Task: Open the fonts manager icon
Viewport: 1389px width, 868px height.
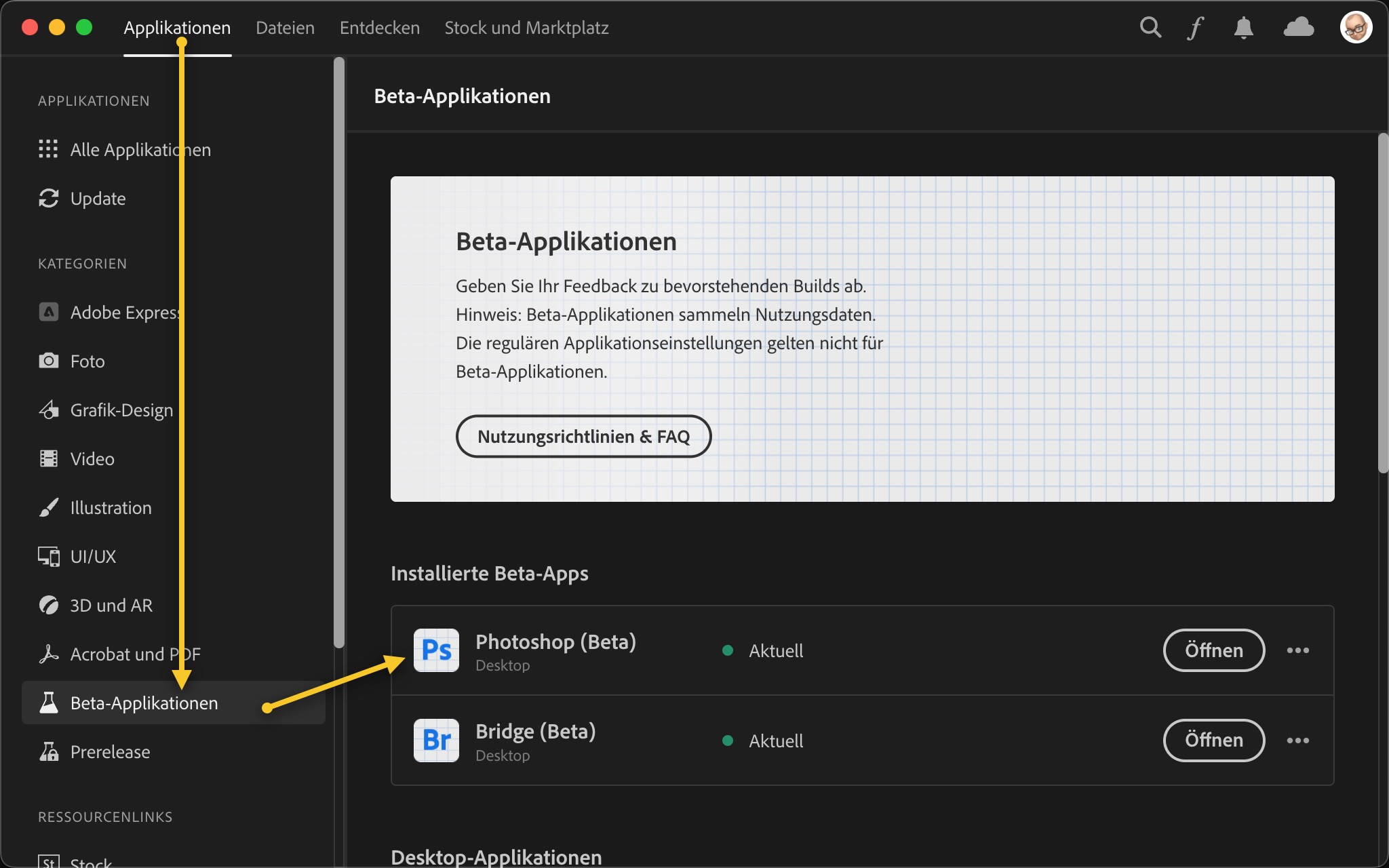Action: [1196, 28]
